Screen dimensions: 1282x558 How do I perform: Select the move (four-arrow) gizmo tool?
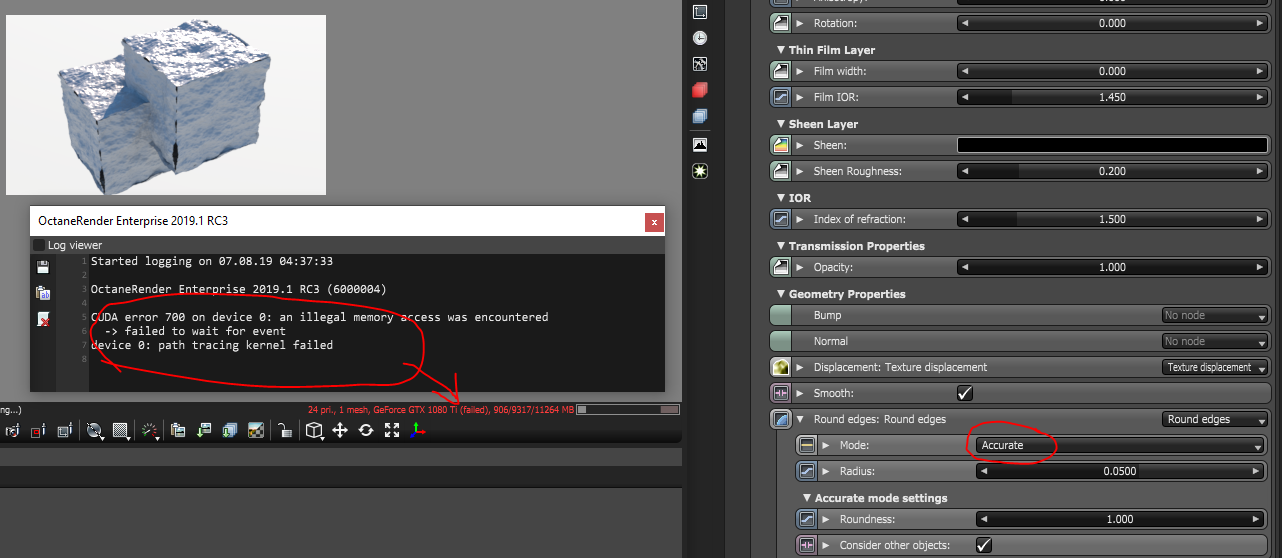click(x=340, y=430)
